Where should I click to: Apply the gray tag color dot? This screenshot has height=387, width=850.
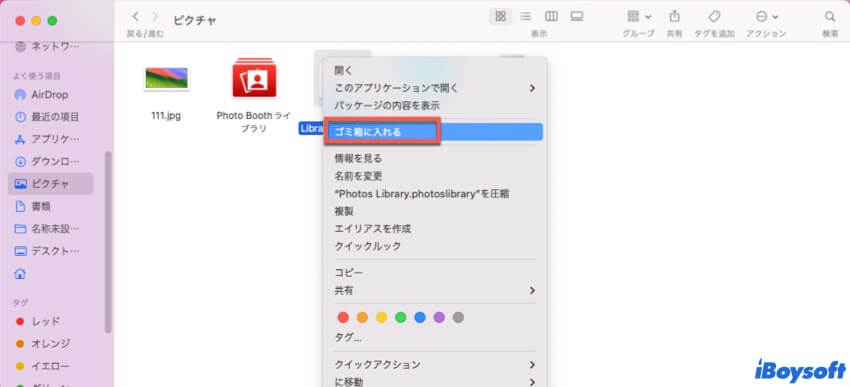tap(458, 318)
